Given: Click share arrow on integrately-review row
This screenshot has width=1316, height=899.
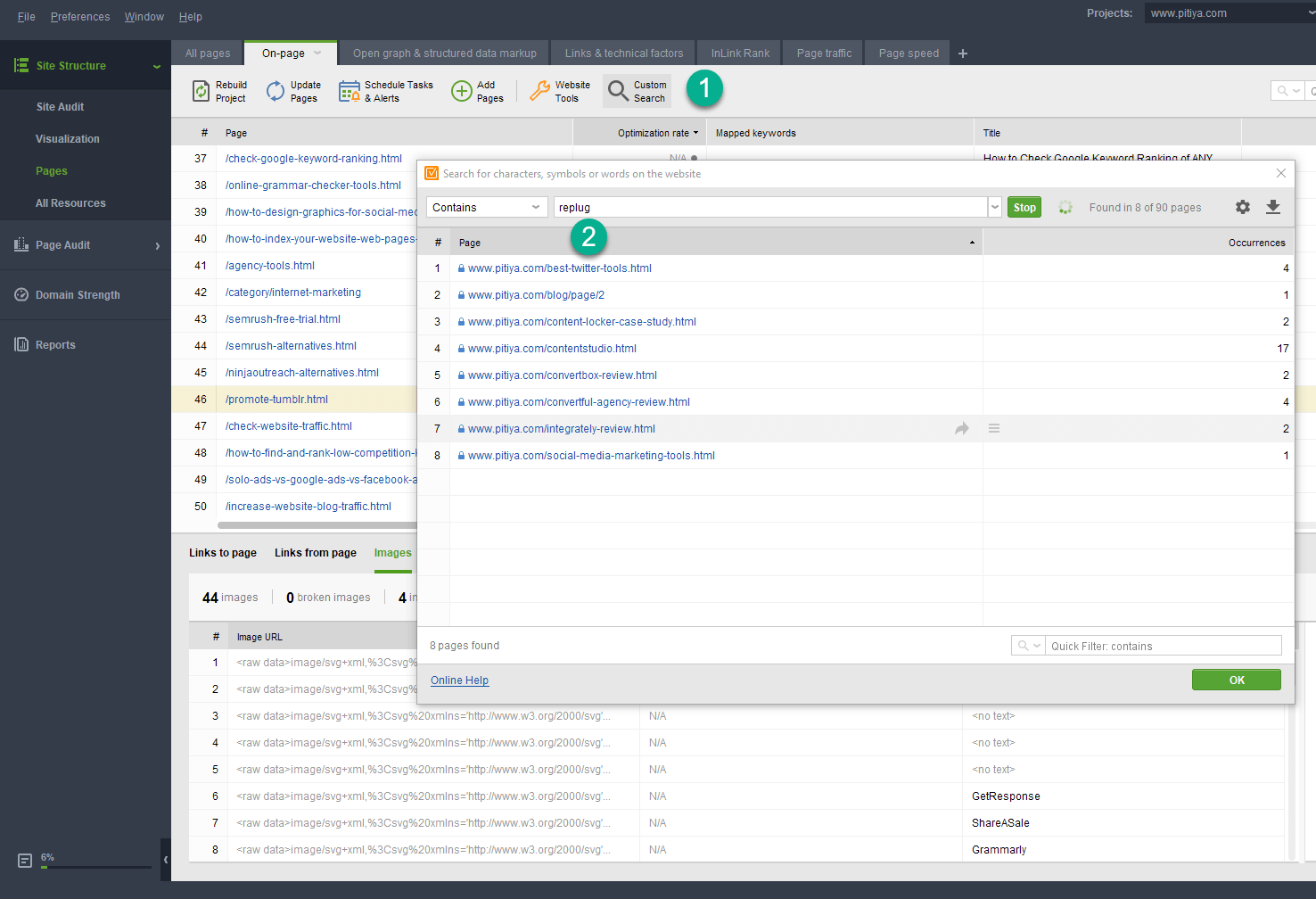Looking at the screenshot, I should [x=962, y=429].
